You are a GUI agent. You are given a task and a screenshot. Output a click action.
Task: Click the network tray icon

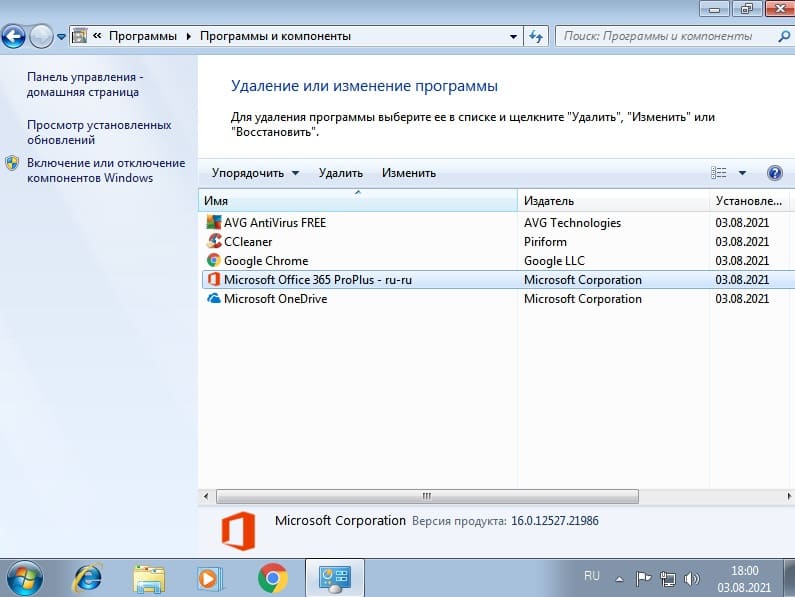coord(668,579)
